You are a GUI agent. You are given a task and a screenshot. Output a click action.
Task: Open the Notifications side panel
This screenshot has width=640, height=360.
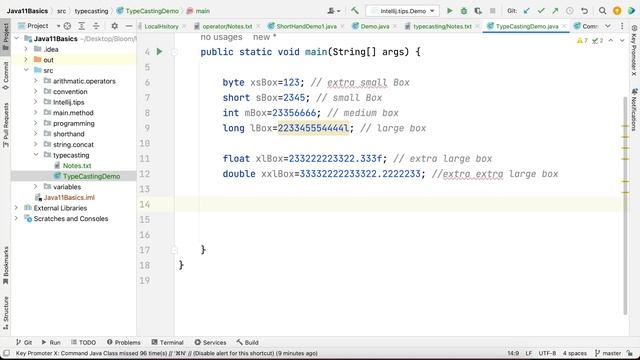coord(634,110)
